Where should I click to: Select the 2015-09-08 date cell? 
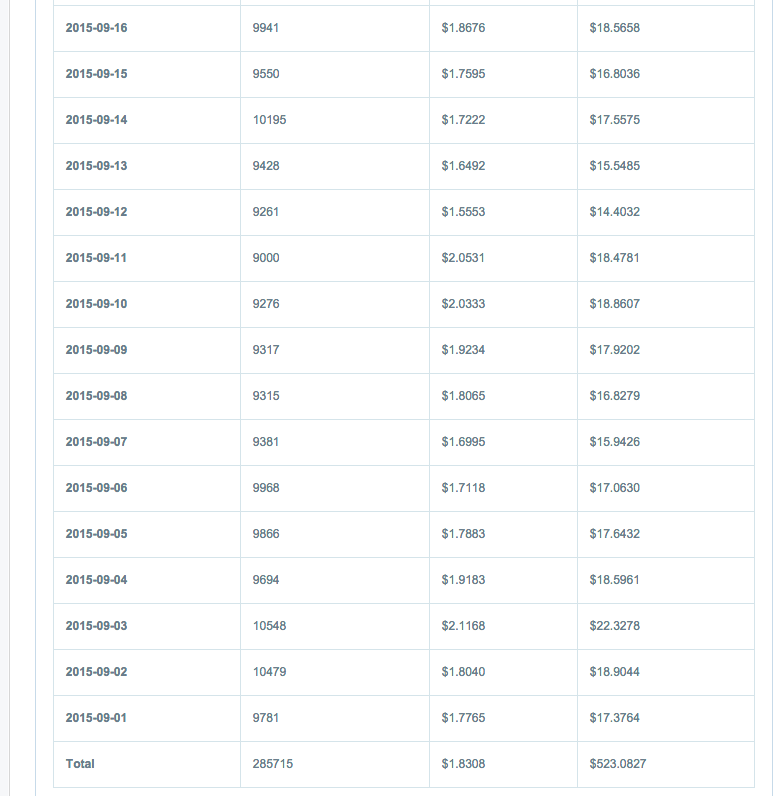click(x=96, y=396)
